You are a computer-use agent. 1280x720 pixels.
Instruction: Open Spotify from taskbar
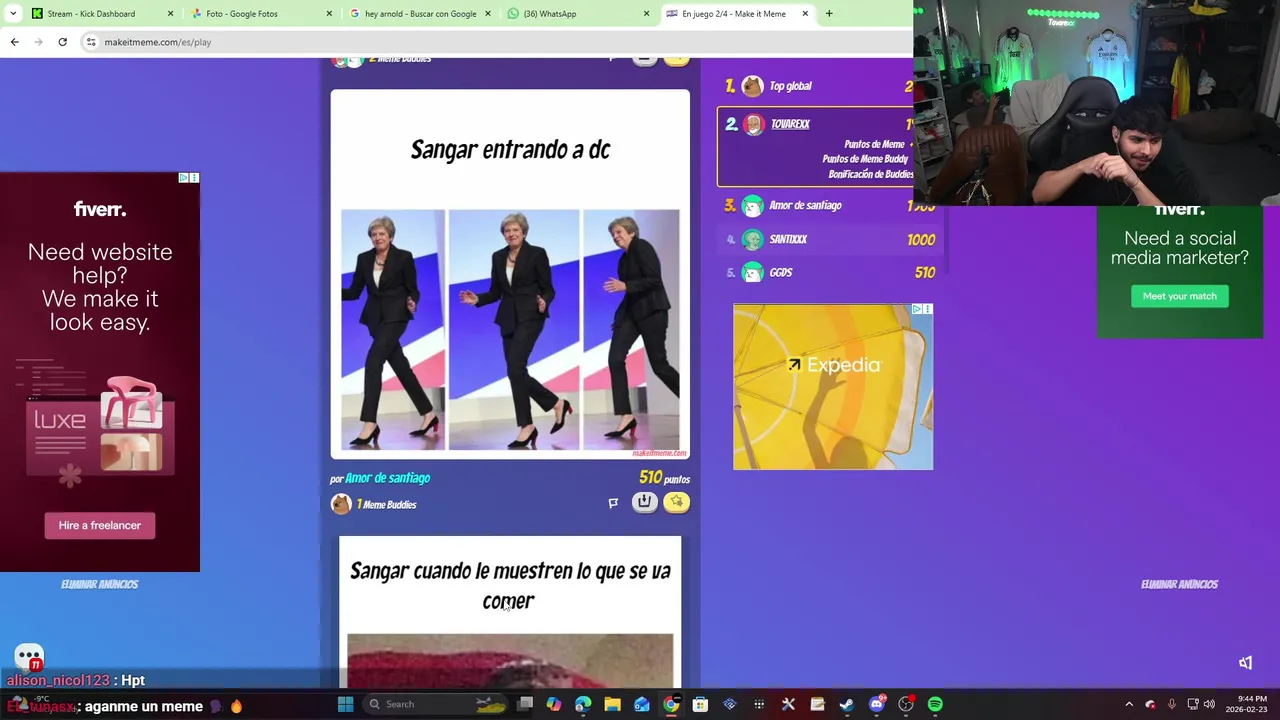[935, 704]
